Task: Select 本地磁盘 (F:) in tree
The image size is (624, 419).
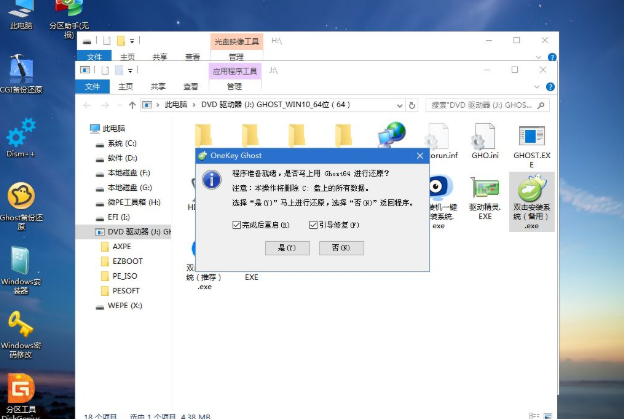Action: (123, 173)
